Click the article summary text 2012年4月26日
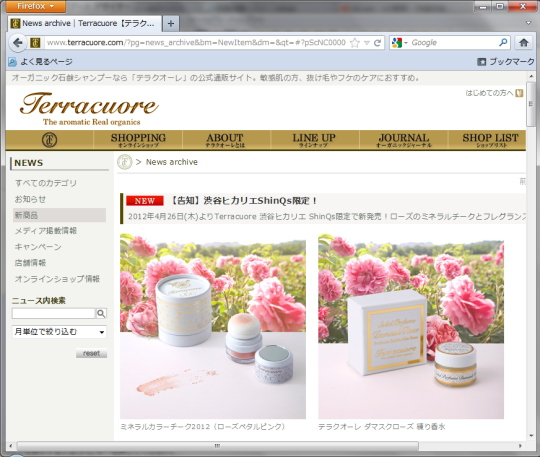 [326, 216]
